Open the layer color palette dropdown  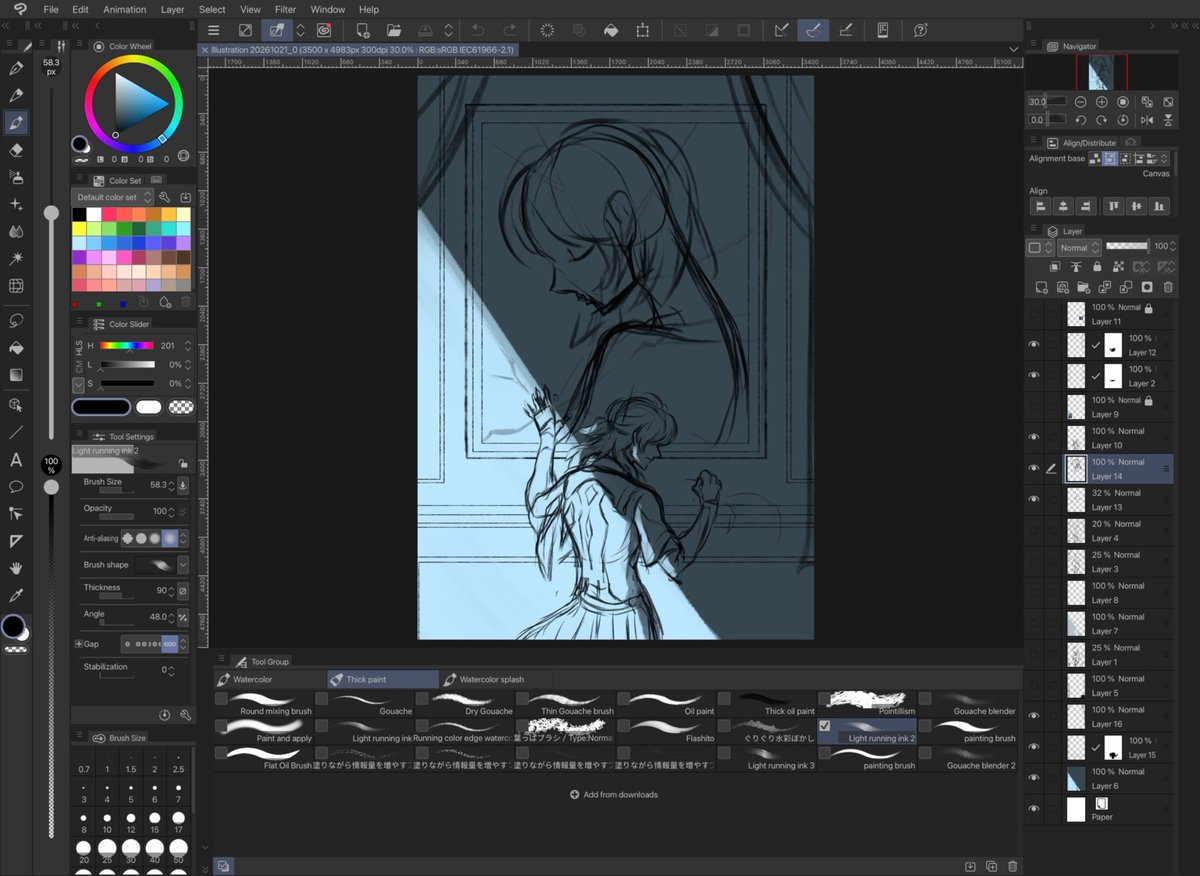click(x=1039, y=247)
